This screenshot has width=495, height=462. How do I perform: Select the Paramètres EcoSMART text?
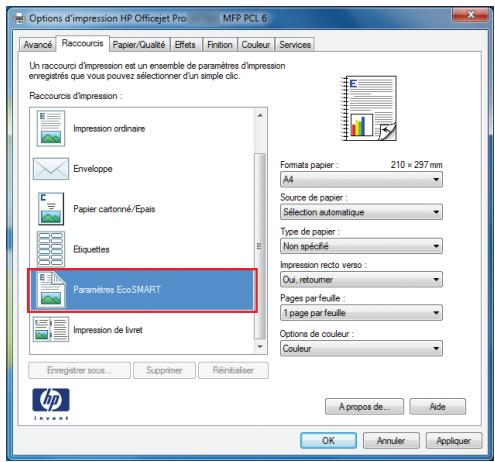[117, 289]
